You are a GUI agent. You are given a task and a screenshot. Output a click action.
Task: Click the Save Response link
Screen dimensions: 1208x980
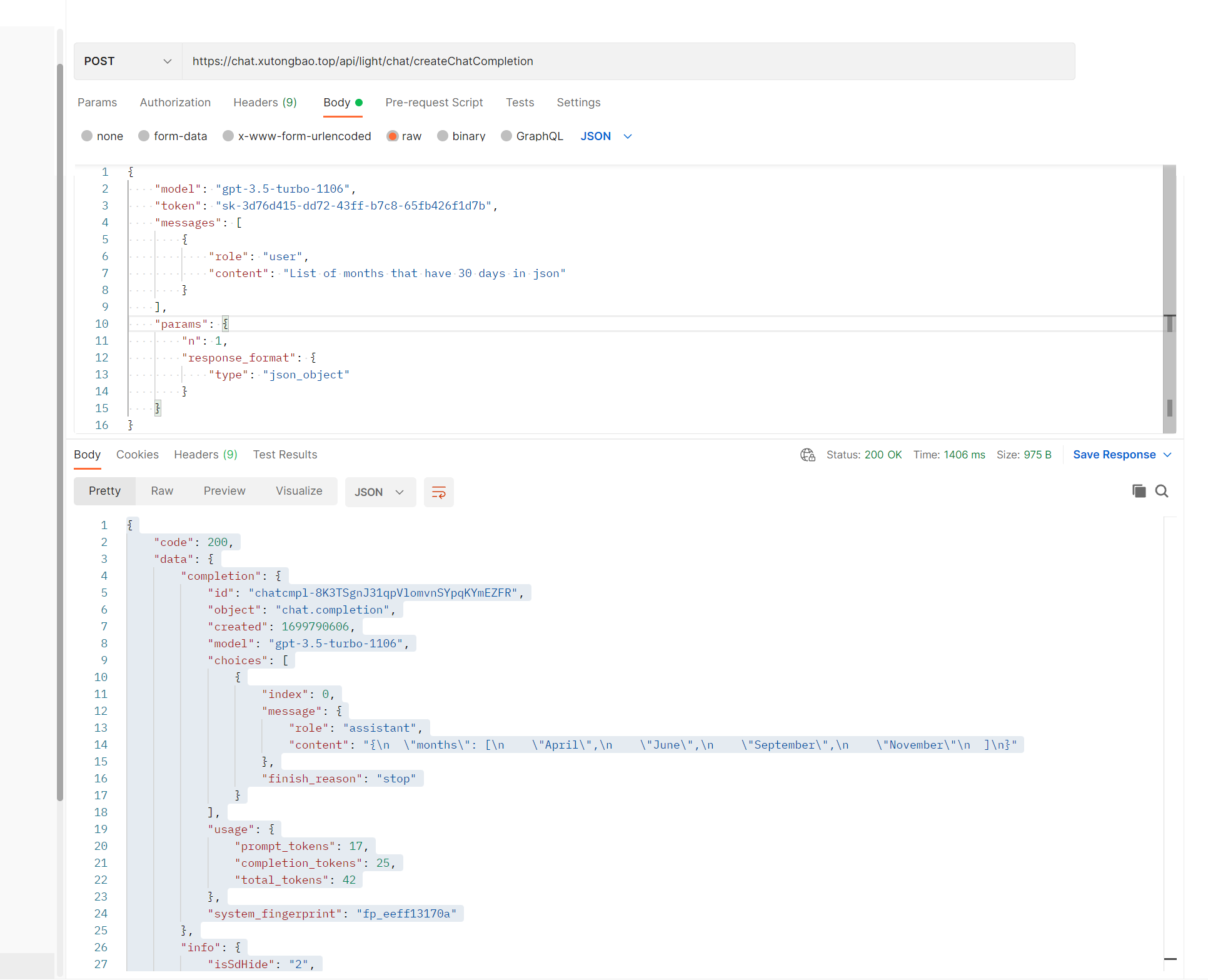coord(1114,455)
